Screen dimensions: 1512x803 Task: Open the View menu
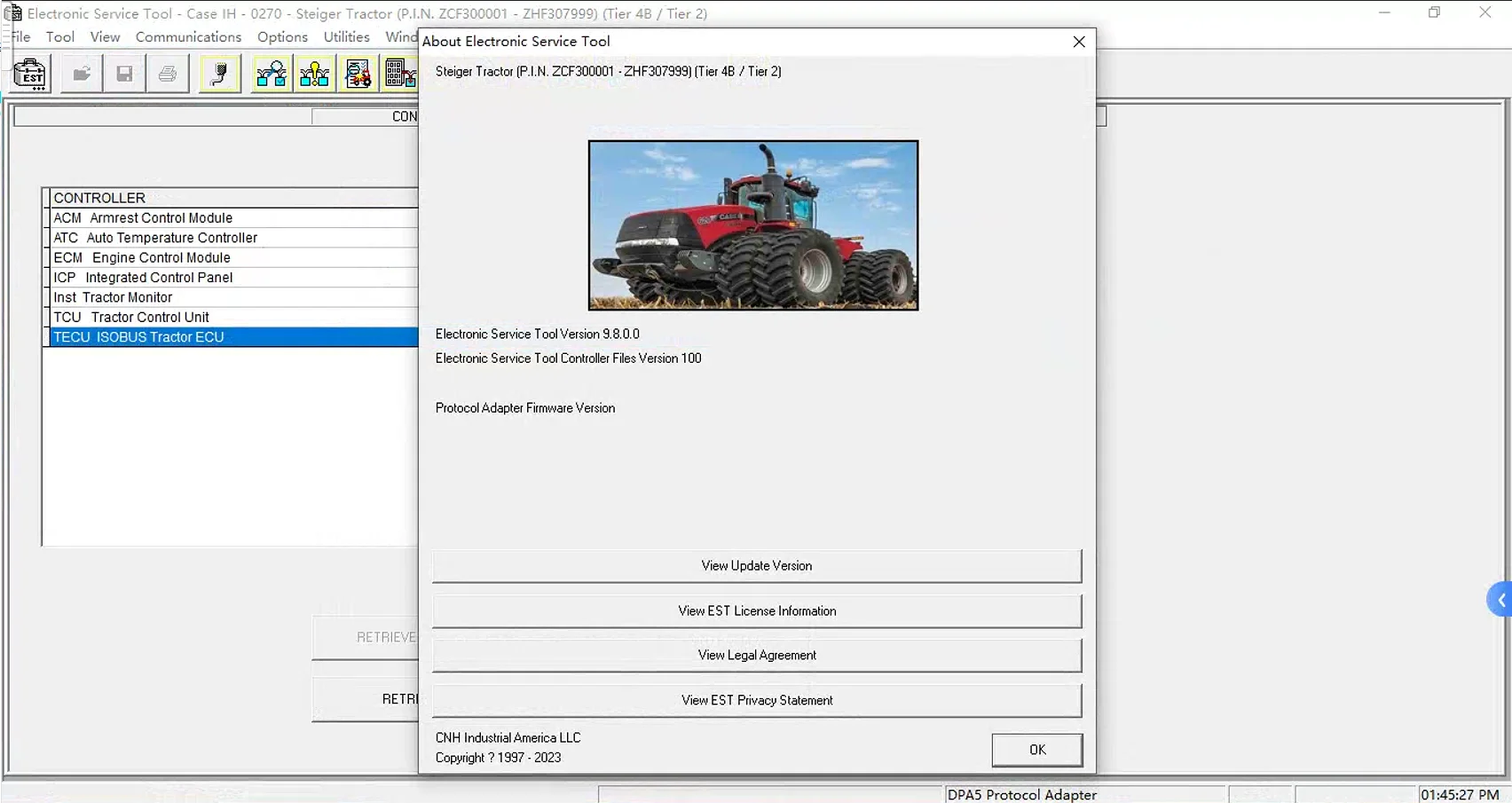[105, 36]
